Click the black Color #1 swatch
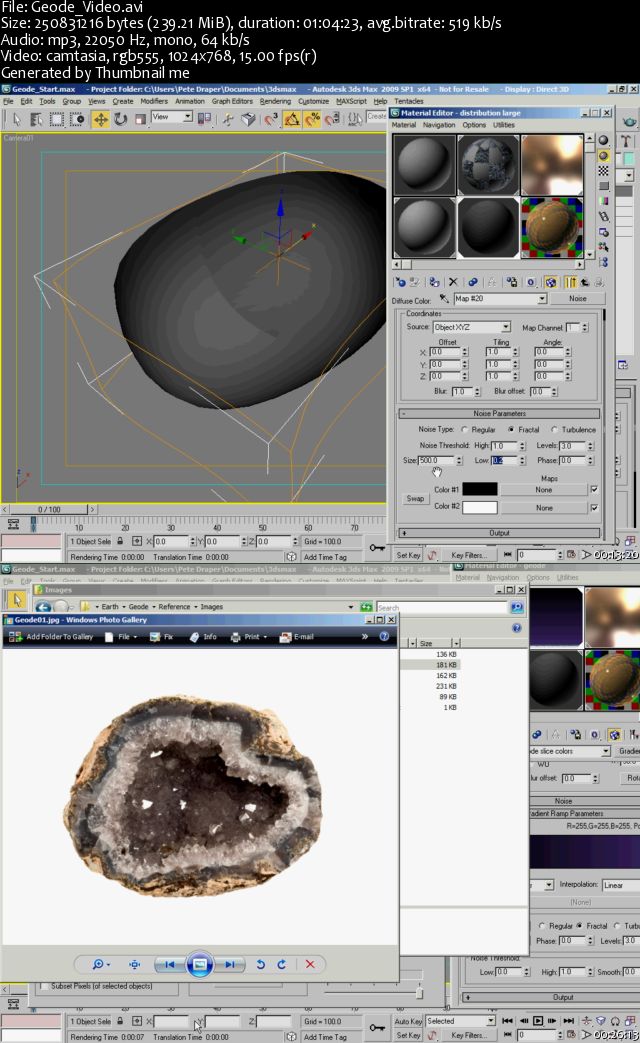640x1043 pixels. pos(480,489)
